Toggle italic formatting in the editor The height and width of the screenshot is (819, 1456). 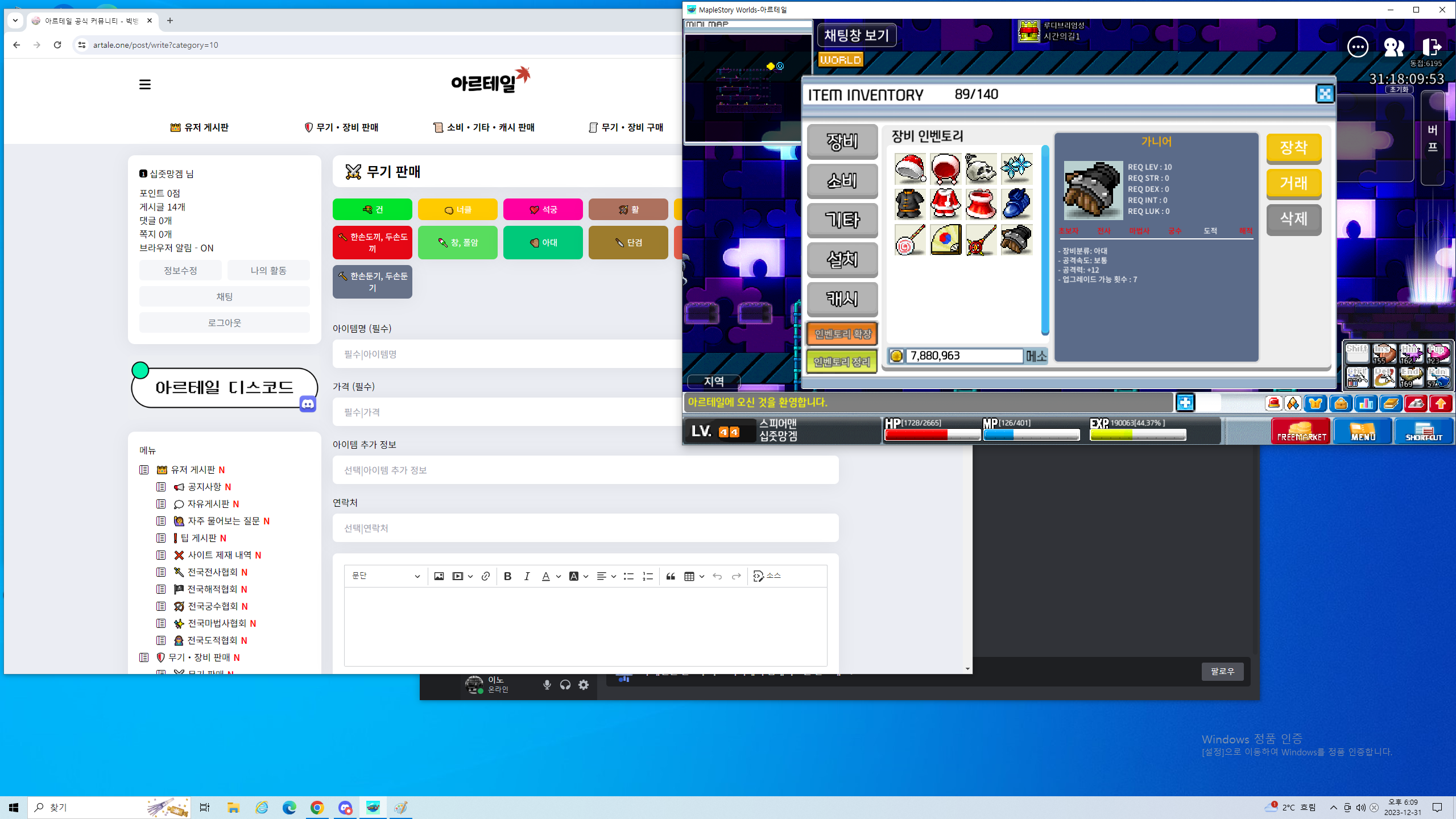pyautogui.click(x=527, y=576)
